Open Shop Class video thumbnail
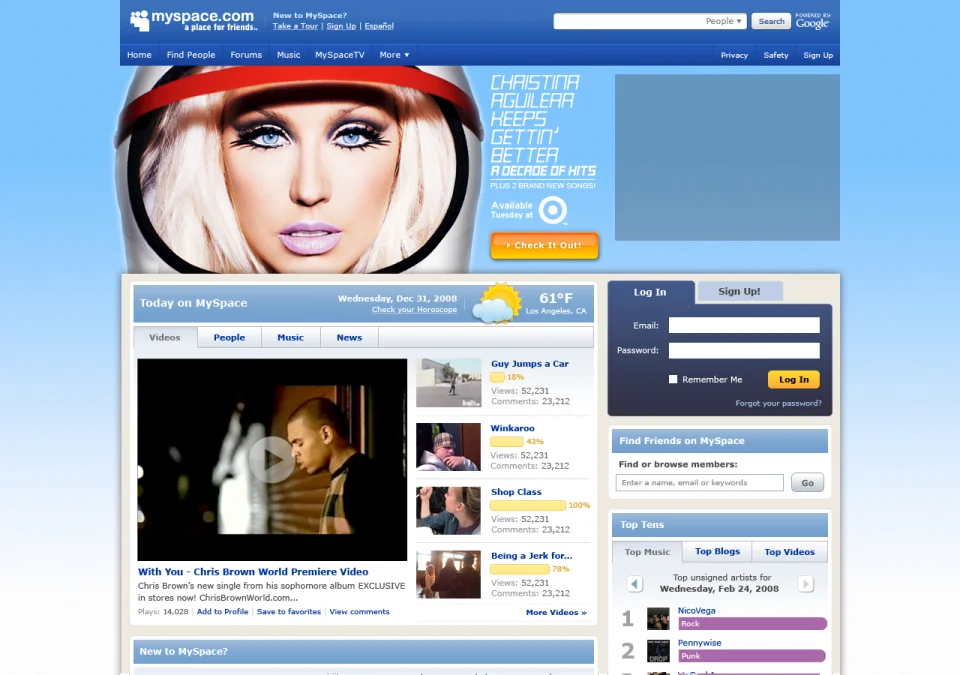 point(449,511)
